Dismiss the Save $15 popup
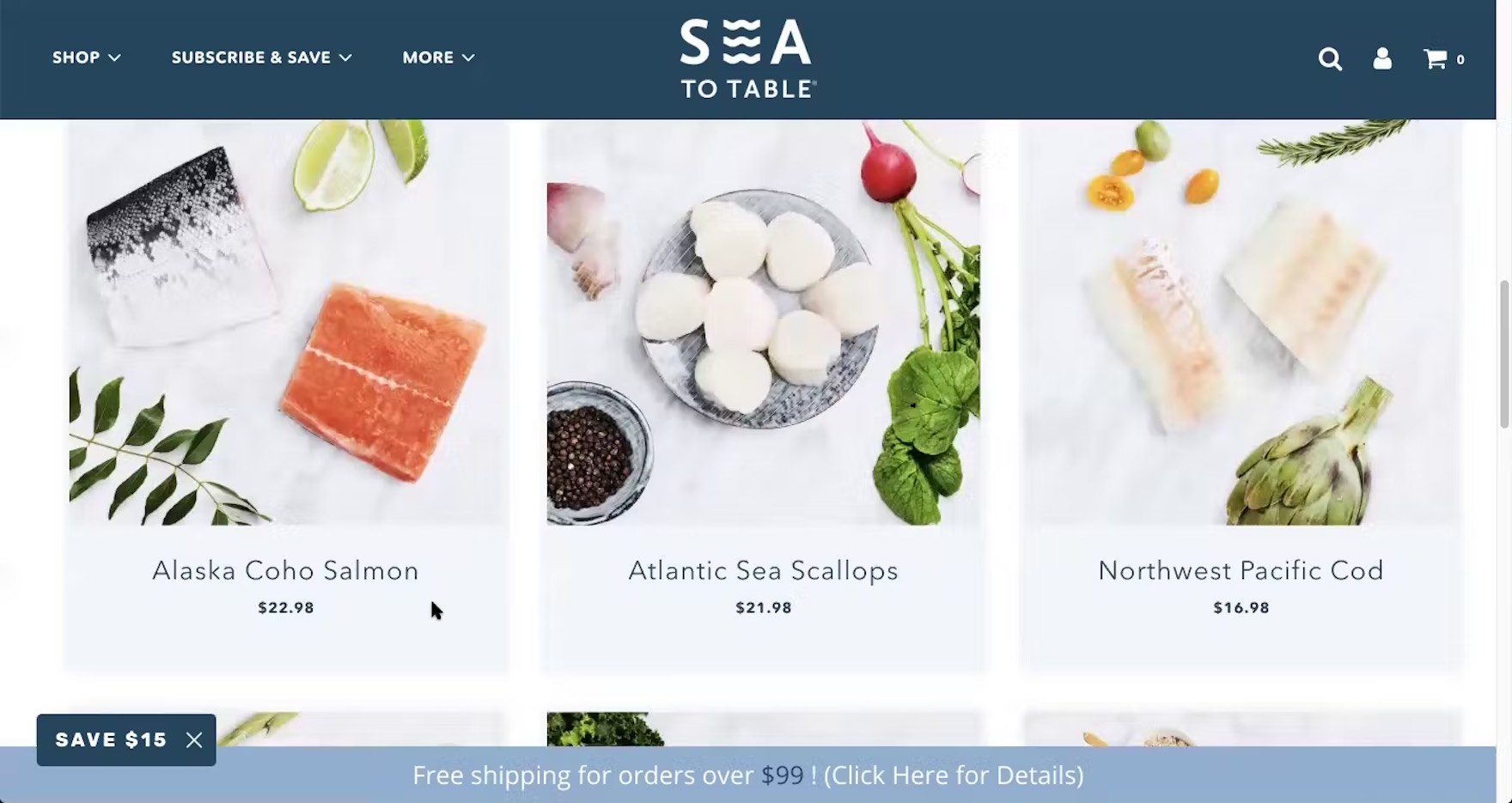The image size is (1512, 803). click(194, 740)
